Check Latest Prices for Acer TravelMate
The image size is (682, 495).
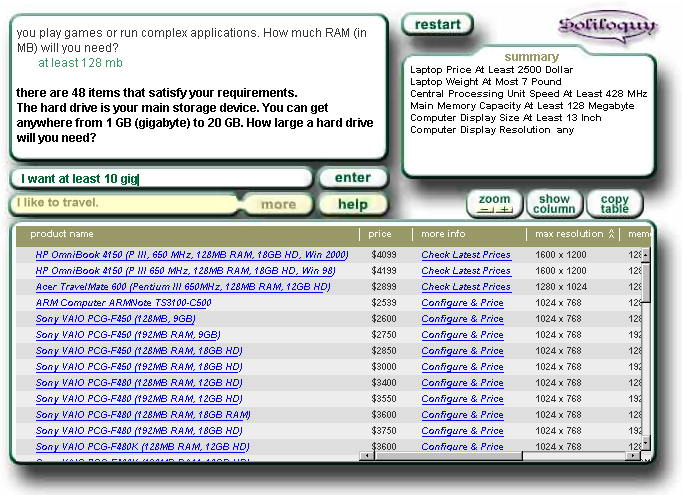(x=466, y=287)
